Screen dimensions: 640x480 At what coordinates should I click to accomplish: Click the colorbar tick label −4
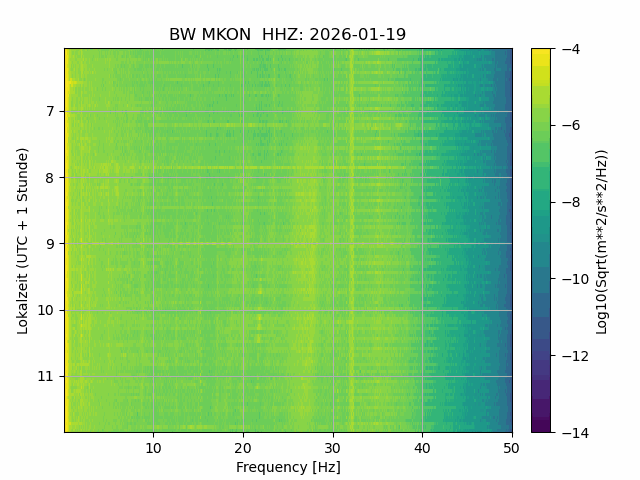[571, 49]
